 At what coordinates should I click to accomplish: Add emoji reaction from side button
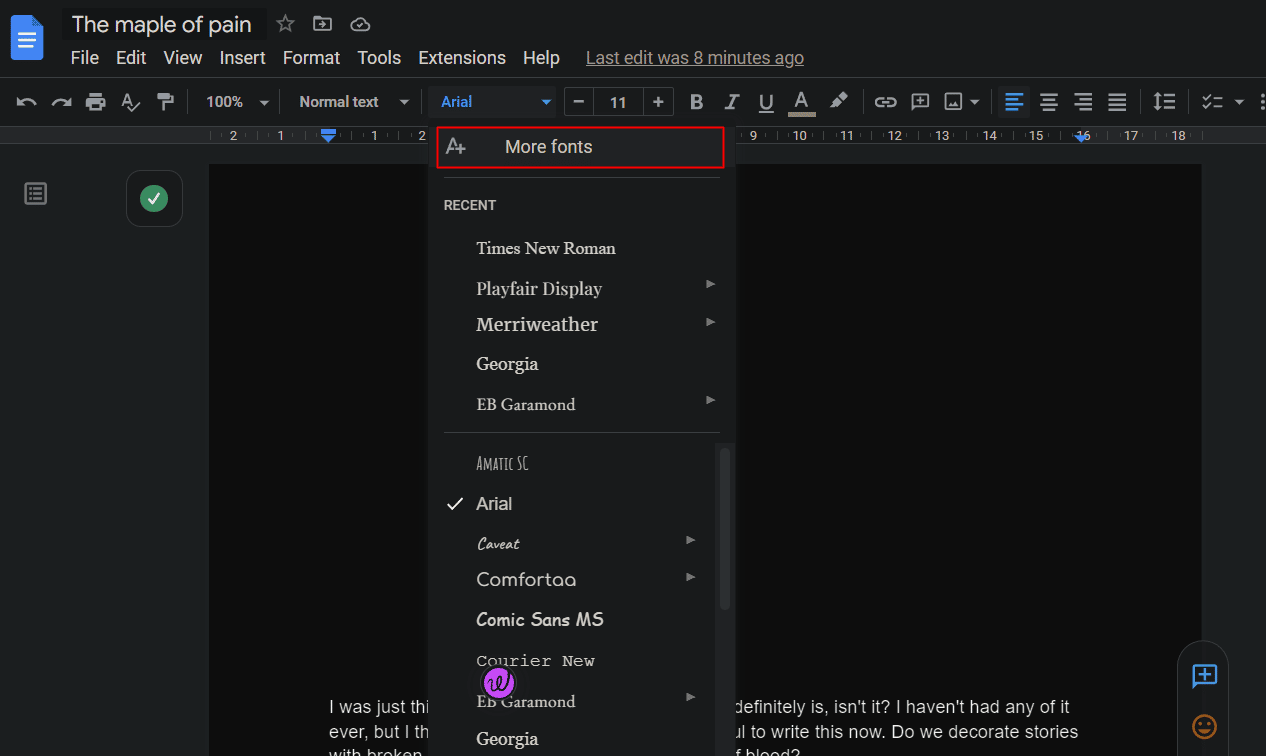click(x=1204, y=726)
